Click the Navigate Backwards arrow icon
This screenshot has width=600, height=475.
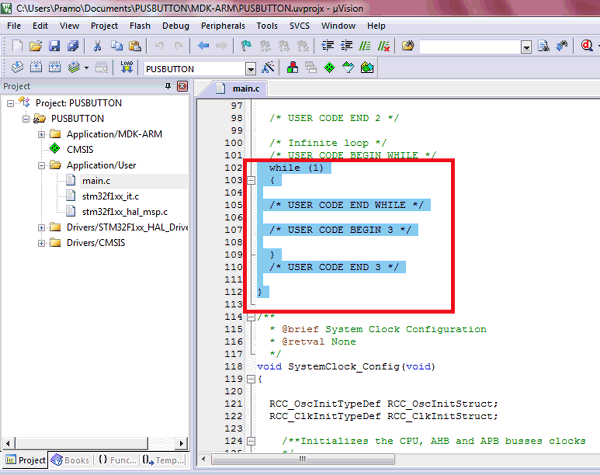point(204,46)
